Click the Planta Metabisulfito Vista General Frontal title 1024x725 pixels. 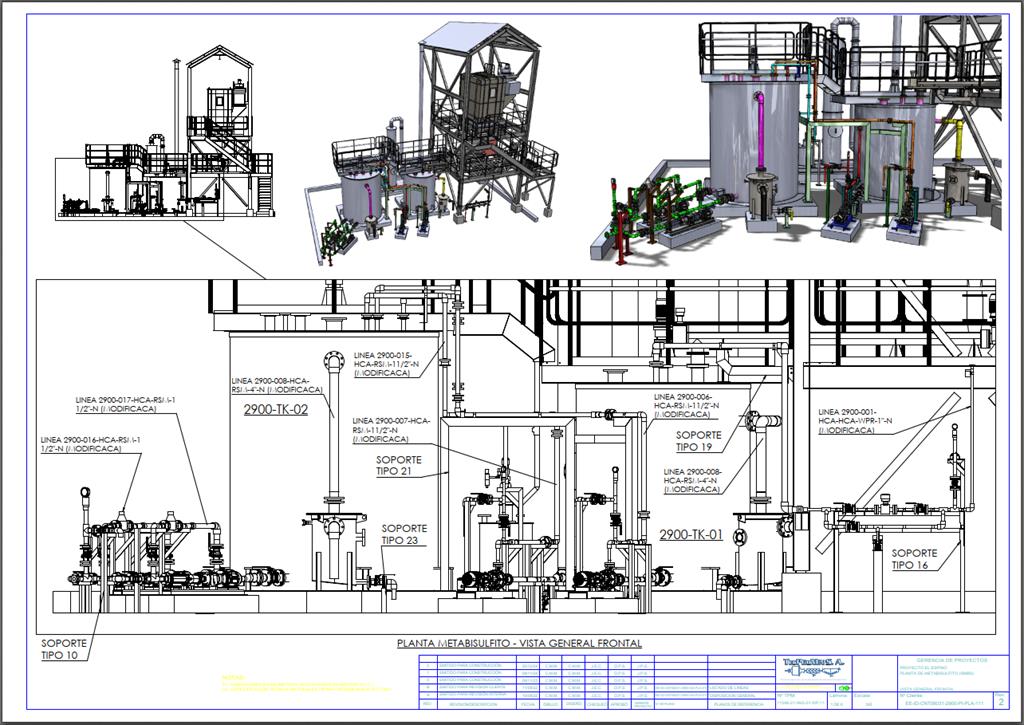click(519, 643)
